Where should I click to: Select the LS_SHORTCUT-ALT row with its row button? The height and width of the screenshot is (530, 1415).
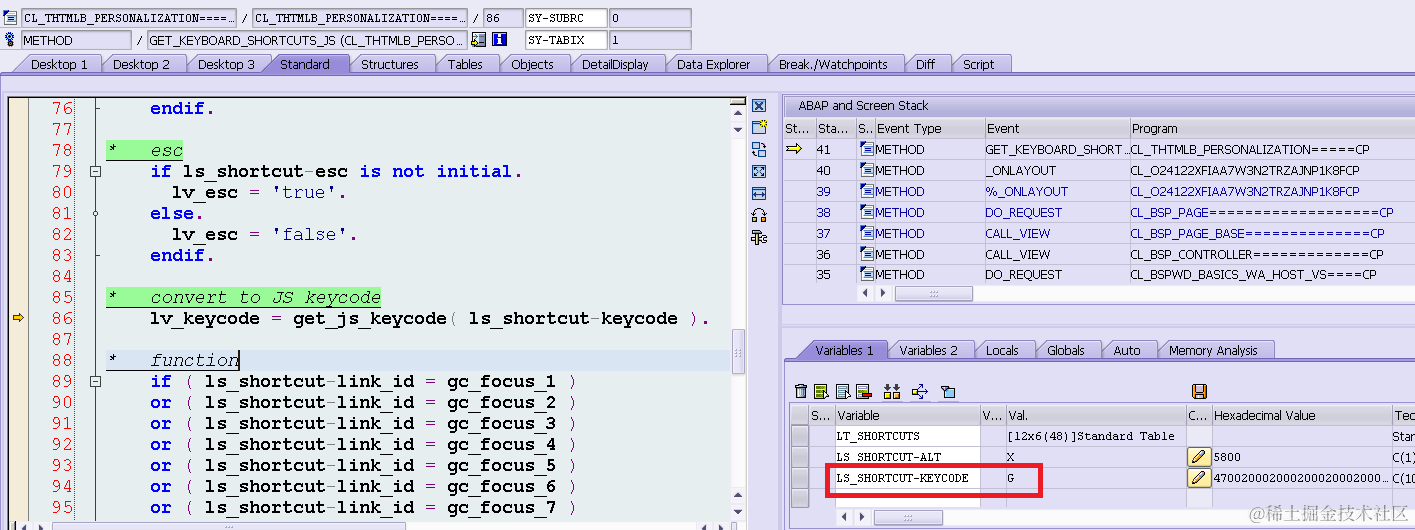[799, 457]
